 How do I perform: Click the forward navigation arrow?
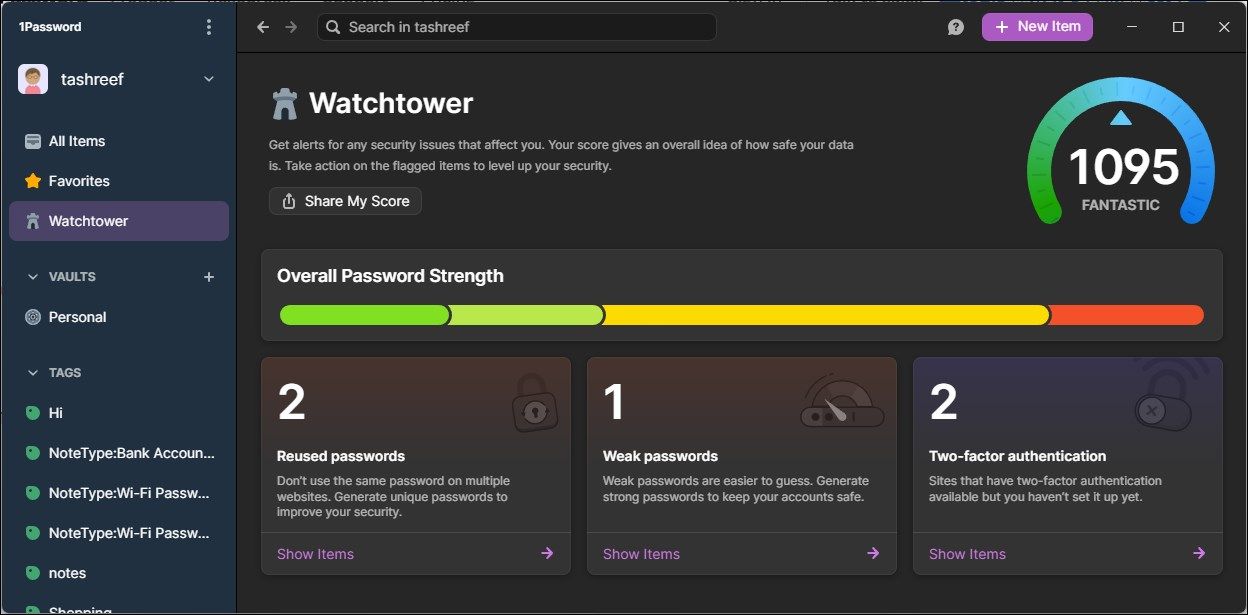pos(291,26)
